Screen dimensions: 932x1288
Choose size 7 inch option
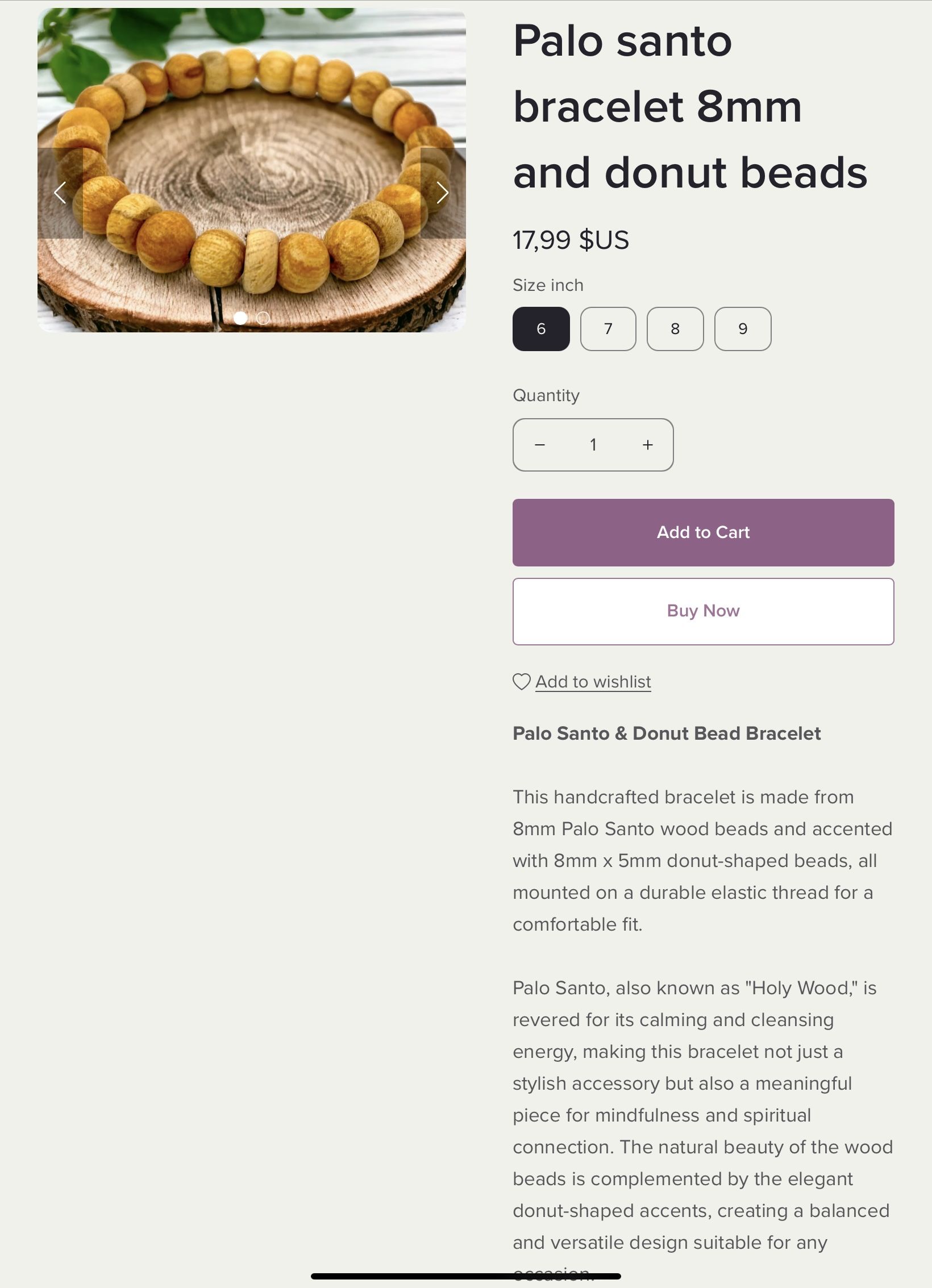(x=608, y=329)
